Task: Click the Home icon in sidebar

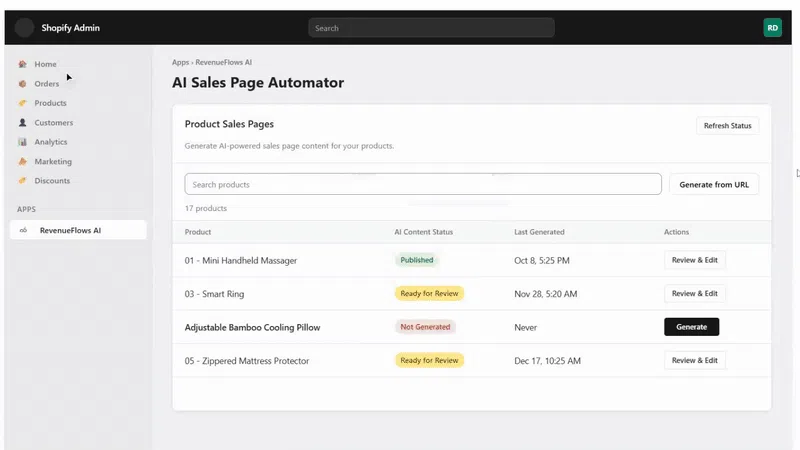Action: (22, 64)
